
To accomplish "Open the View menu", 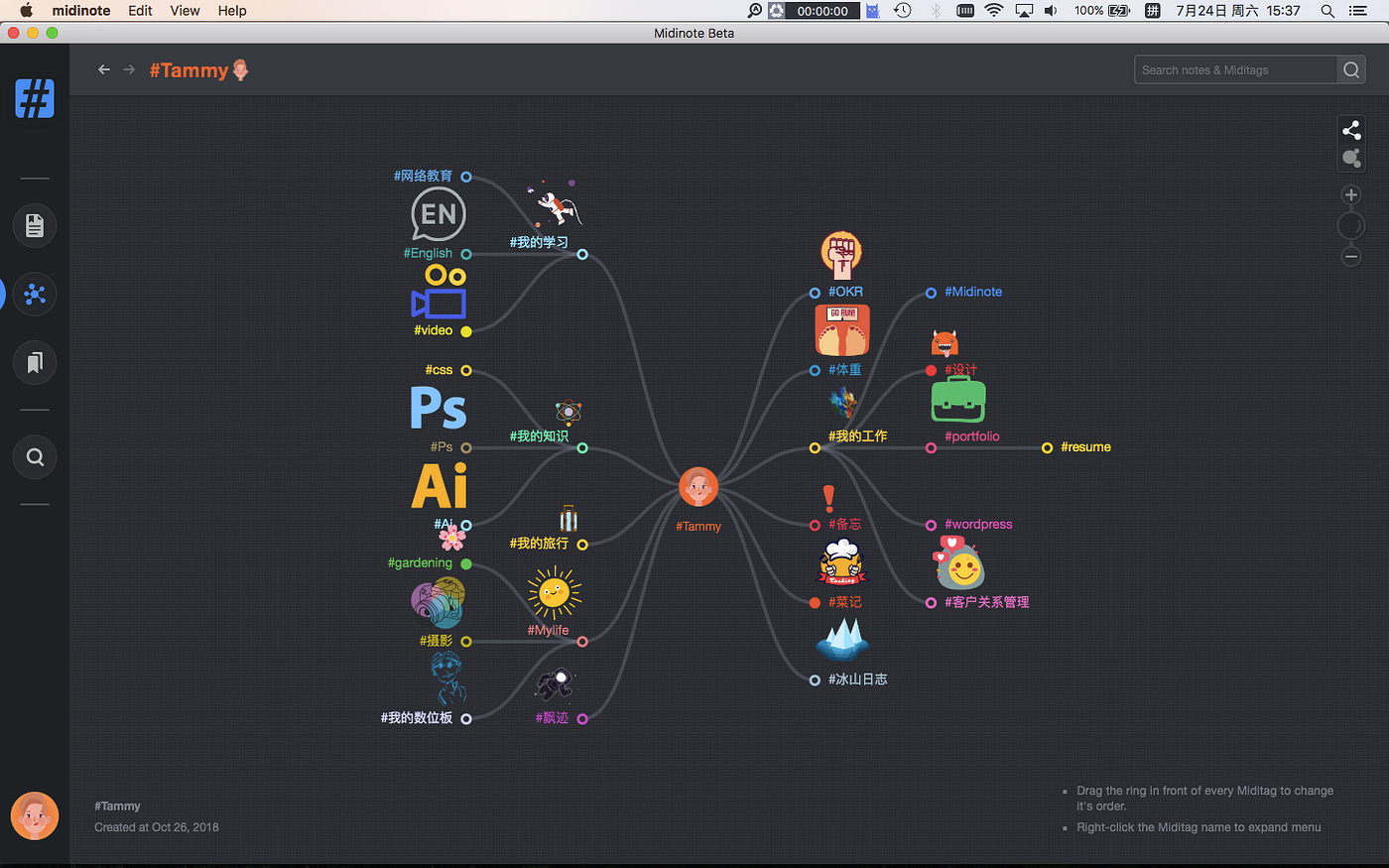I will click(x=185, y=10).
